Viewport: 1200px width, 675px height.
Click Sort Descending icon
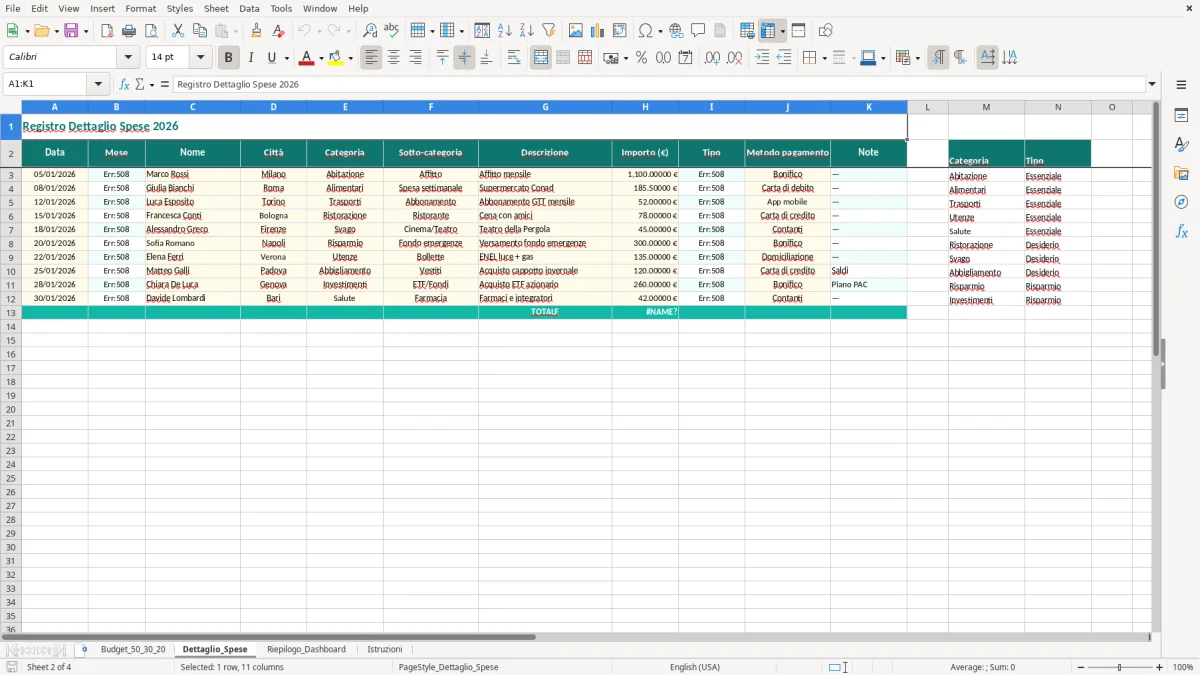pos(527,31)
